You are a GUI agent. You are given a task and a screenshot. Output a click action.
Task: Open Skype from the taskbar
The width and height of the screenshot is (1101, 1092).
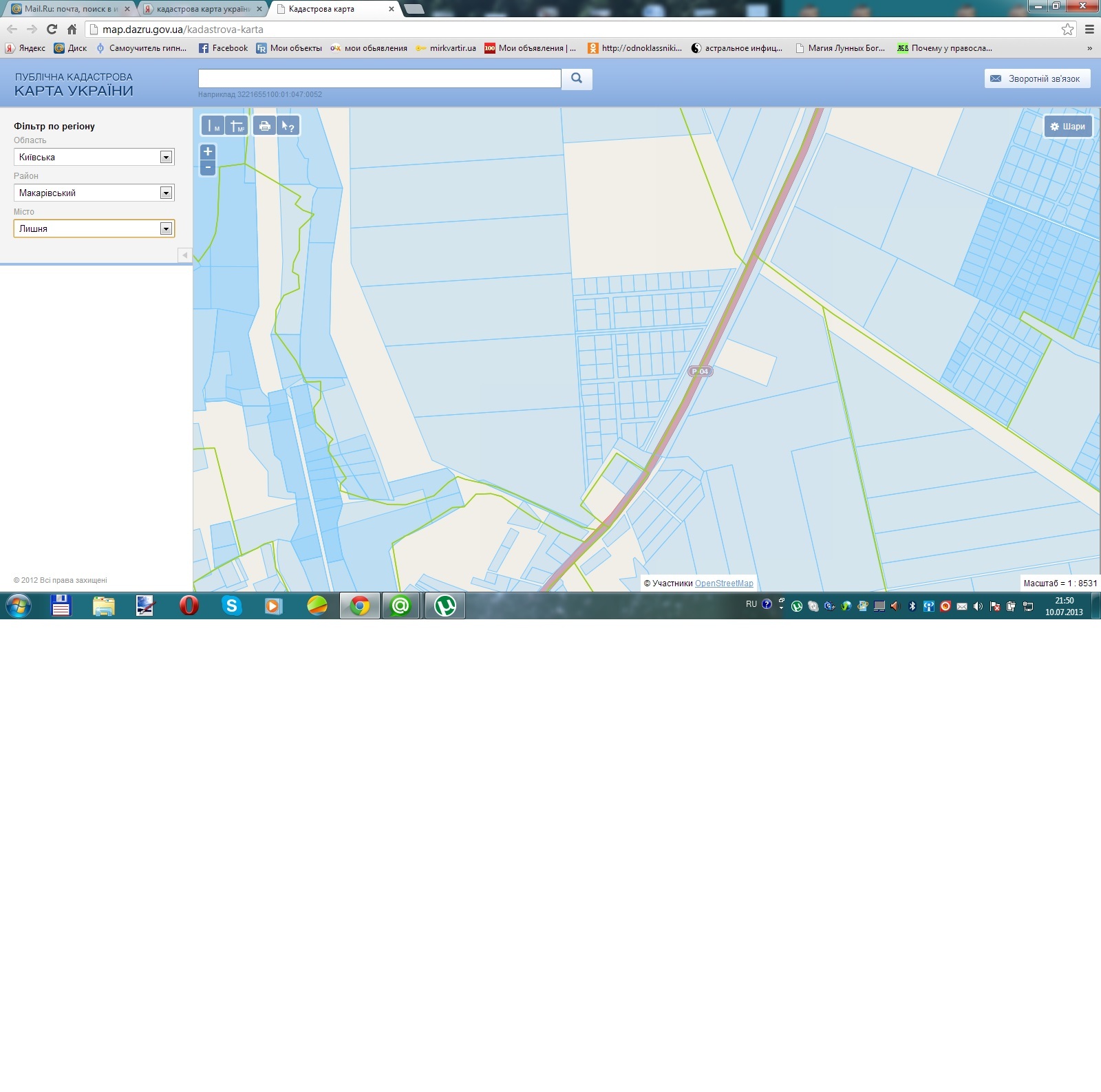(232, 606)
